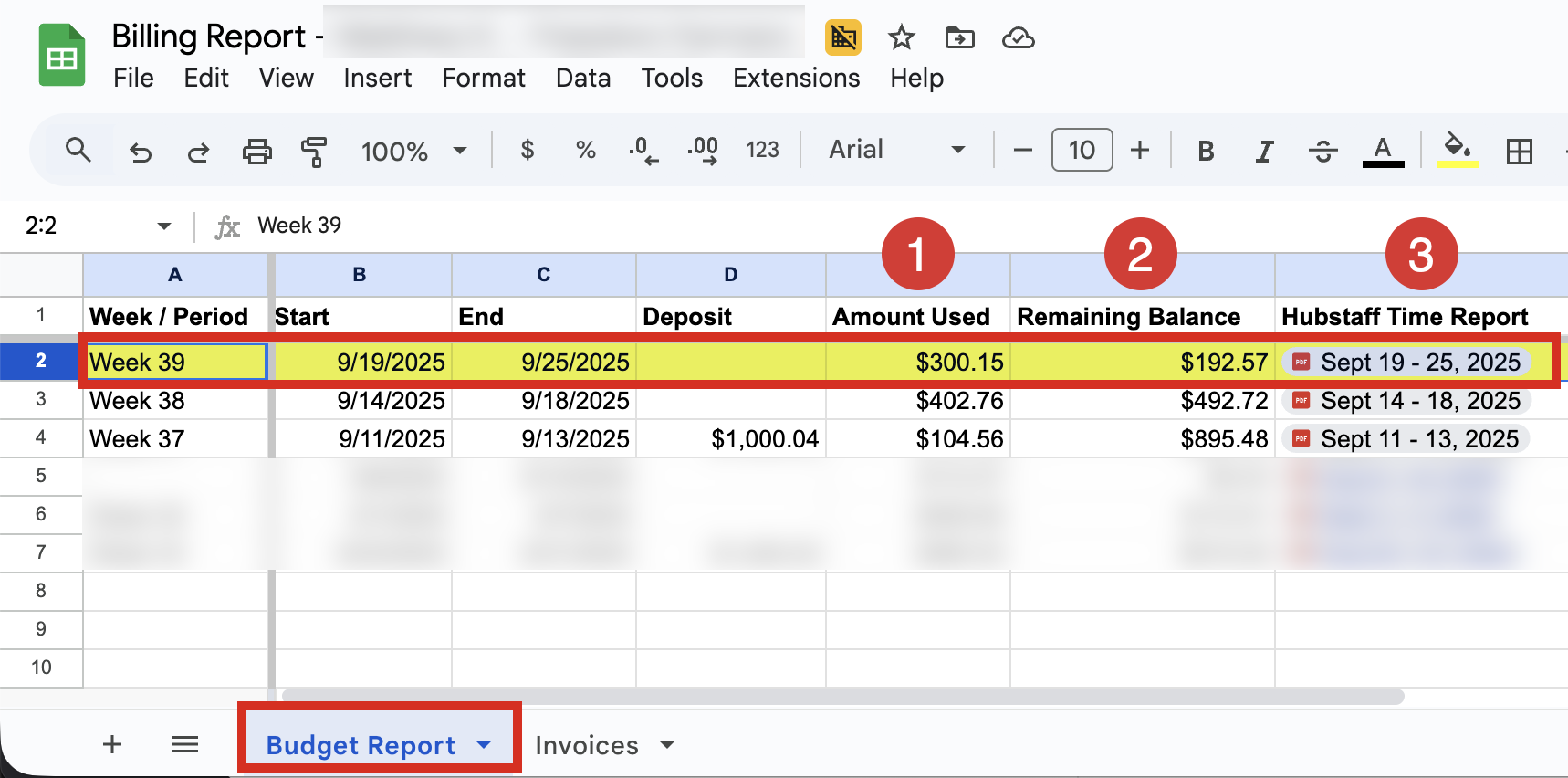Screen dimensions: 1568x778
Task: Click the redo arrow icon
Action: click(x=198, y=151)
